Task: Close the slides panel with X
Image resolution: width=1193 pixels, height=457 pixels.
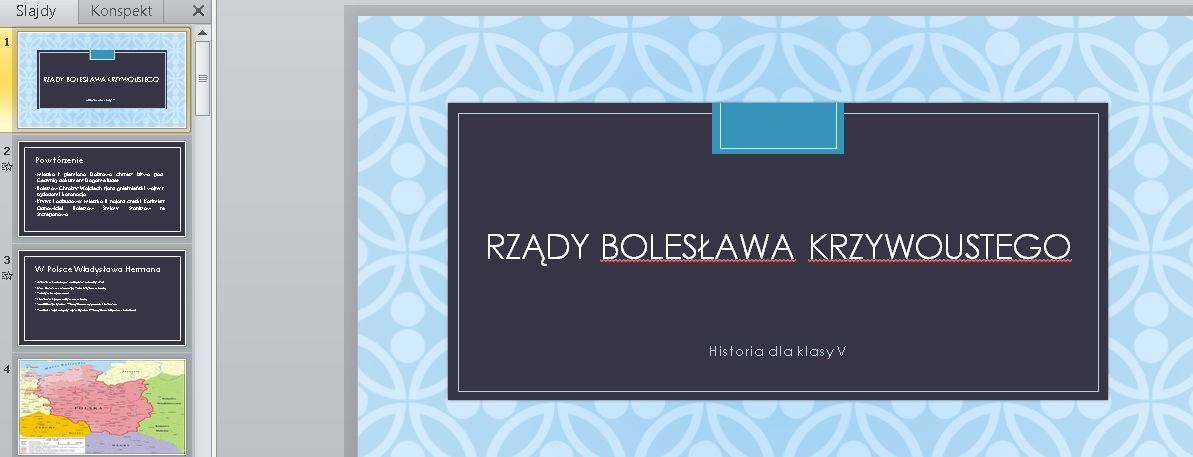Action: tap(198, 12)
